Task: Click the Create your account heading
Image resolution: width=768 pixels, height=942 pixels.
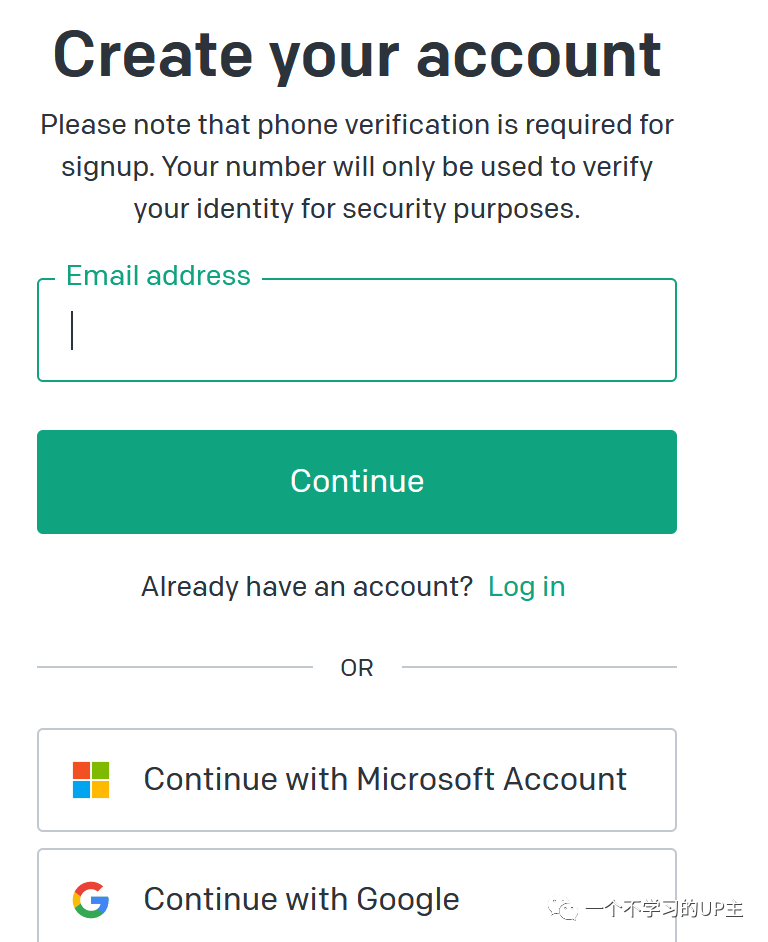Action: [357, 54]
